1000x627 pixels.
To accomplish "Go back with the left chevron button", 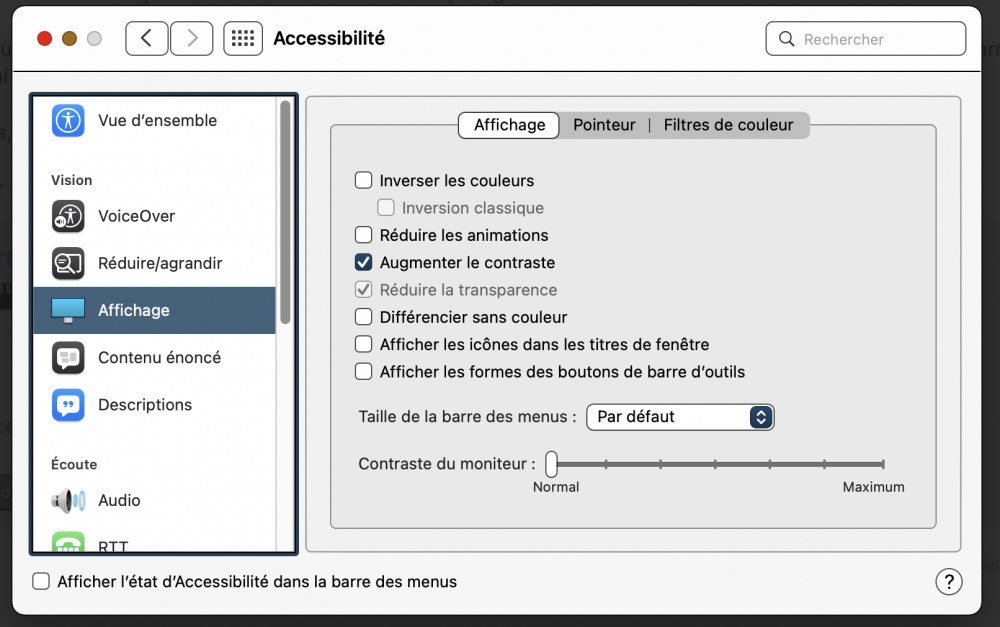I will click(x=147, y=39).
